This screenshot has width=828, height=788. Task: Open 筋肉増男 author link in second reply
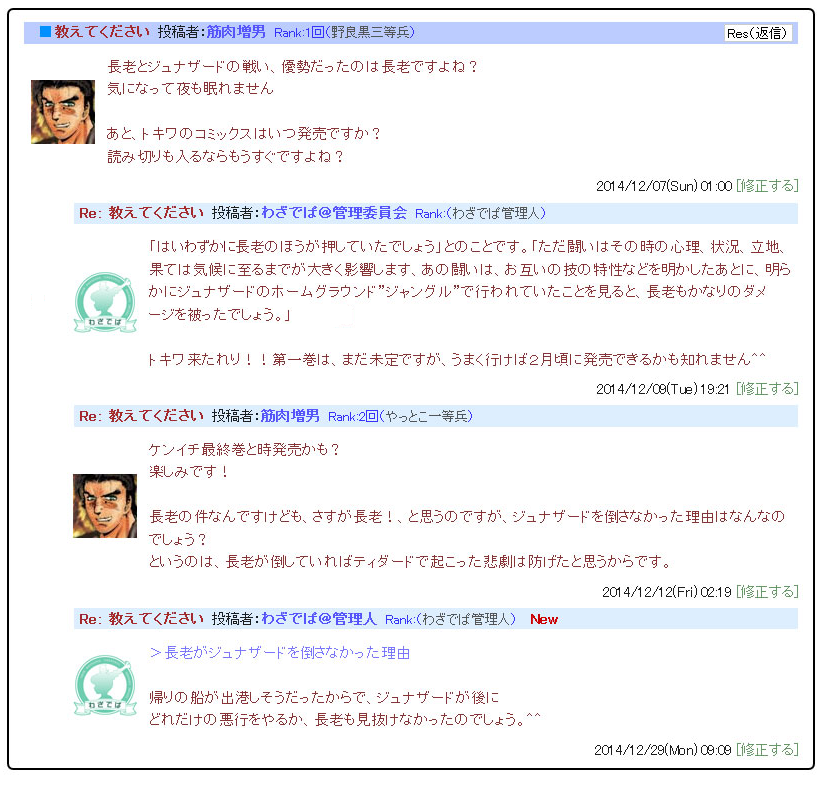pos(290,416)
